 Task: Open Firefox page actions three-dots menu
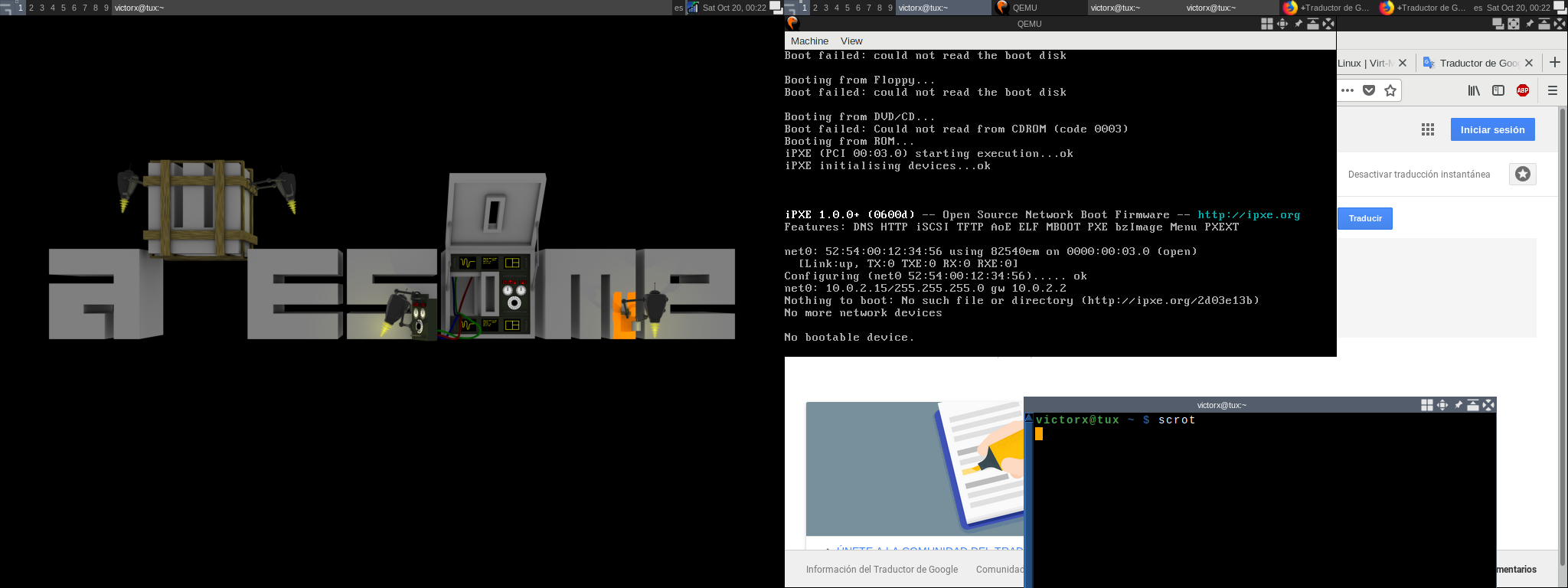[x=1347, y=90]
